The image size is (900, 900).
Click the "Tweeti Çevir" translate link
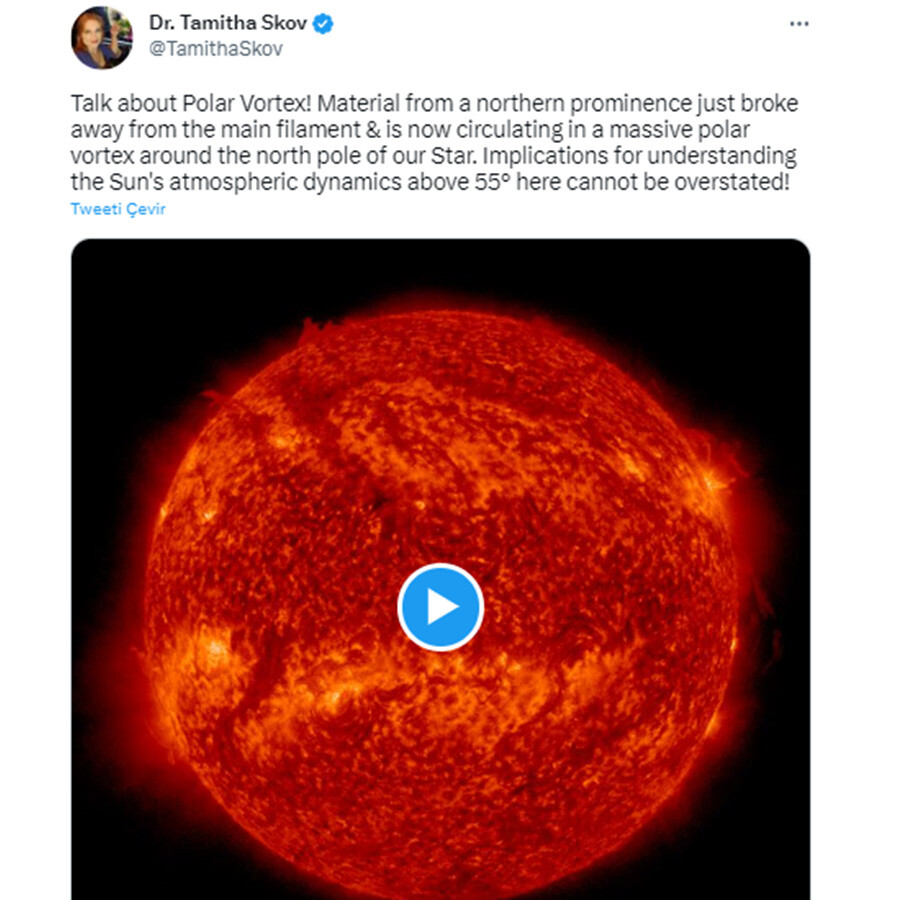coord(118,209)
